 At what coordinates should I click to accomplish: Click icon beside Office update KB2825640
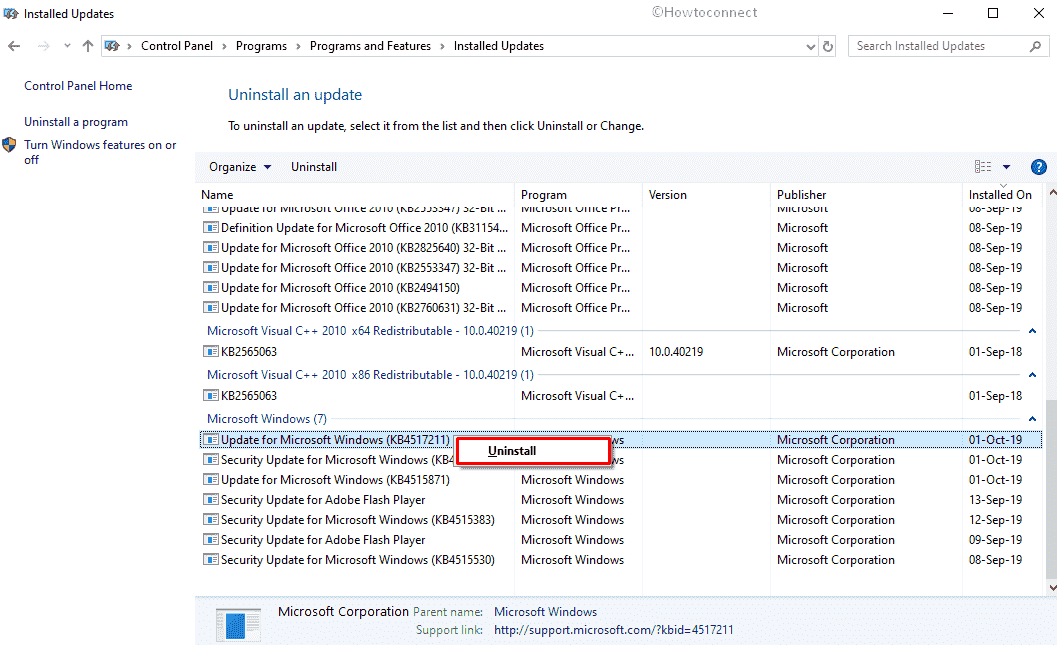point(211,248)
